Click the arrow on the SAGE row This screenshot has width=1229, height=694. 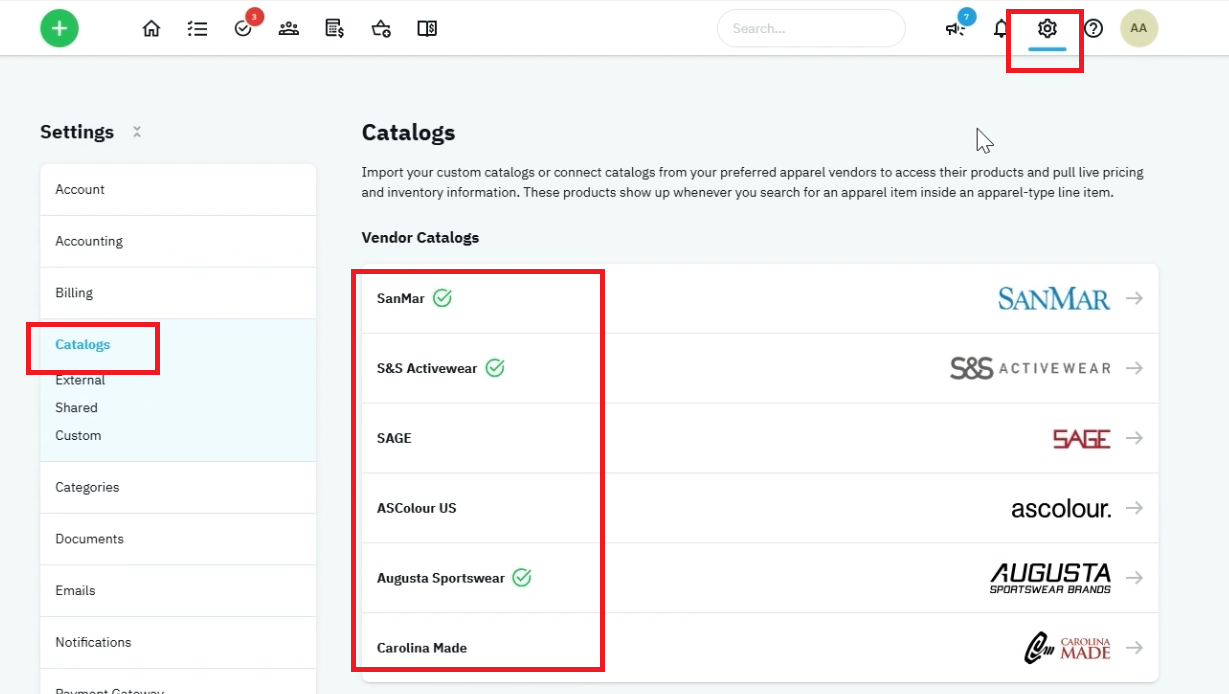pos(1134,438)
